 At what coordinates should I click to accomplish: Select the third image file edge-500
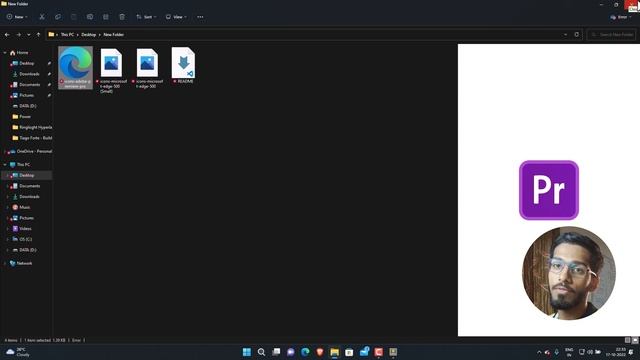click(147, 68)
